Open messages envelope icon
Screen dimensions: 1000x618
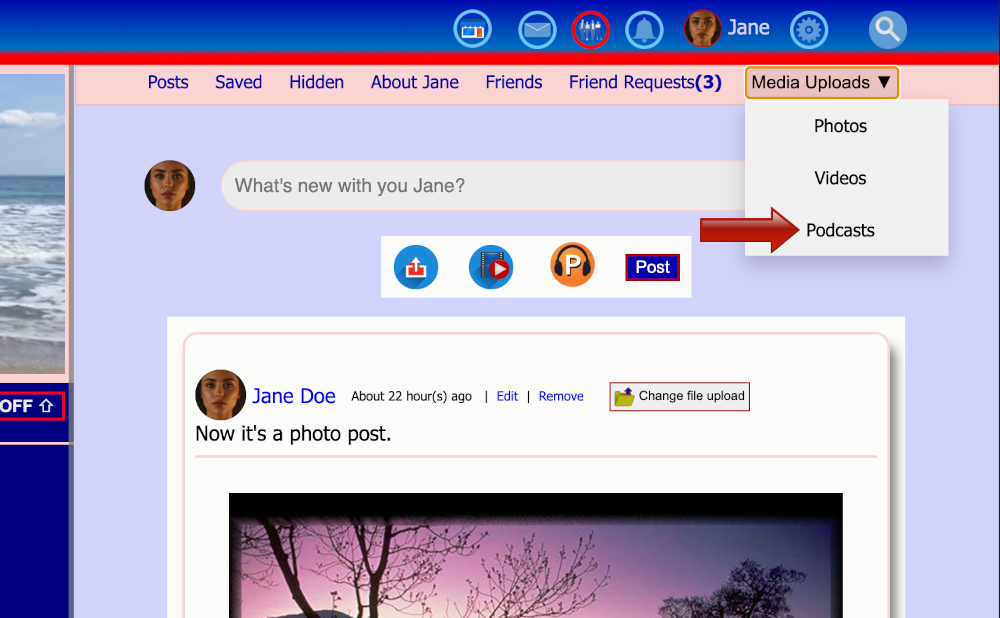point(537,29)
